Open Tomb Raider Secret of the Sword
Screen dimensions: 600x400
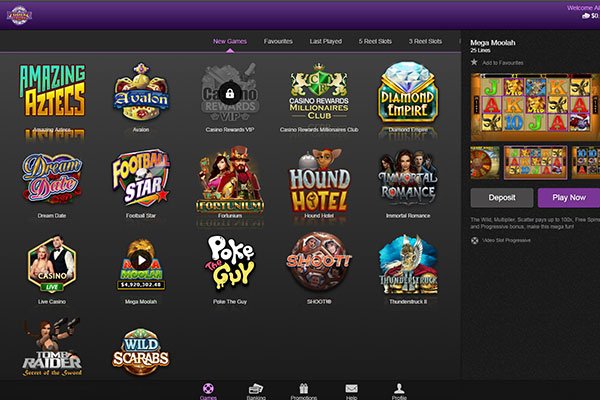tap(52, 347)
